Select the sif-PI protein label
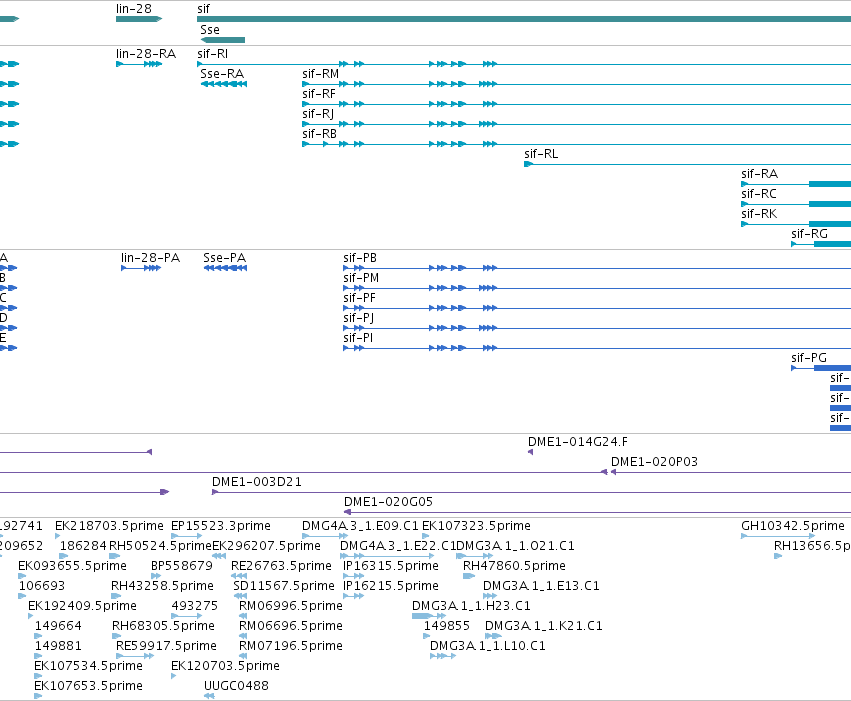851x701 pixels. (x=358, y=339)
